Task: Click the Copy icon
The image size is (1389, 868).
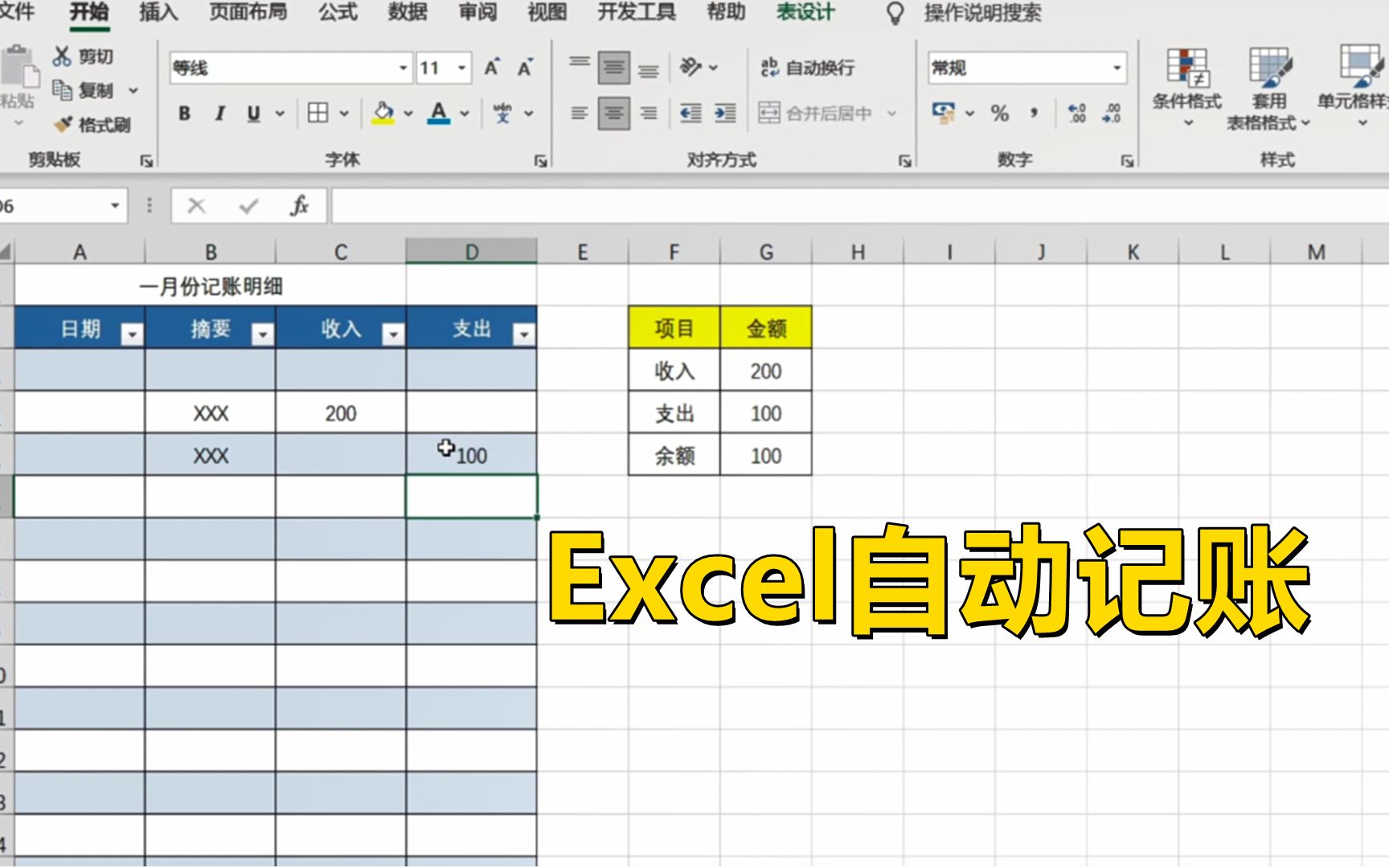Action: [x=62, y=90]
